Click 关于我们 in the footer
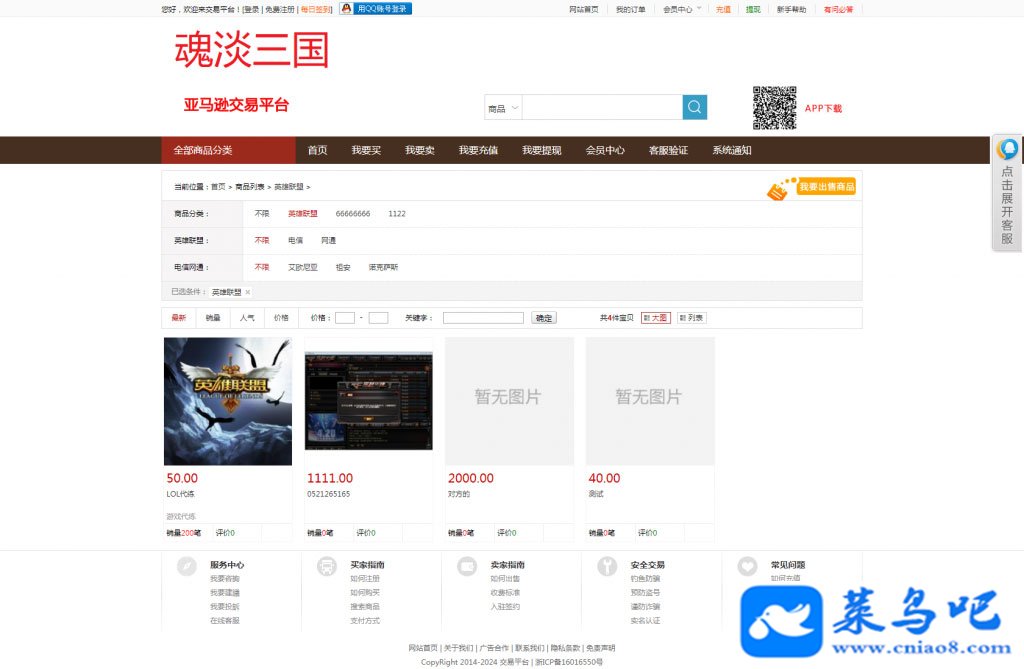 click(x=458, y=648)
